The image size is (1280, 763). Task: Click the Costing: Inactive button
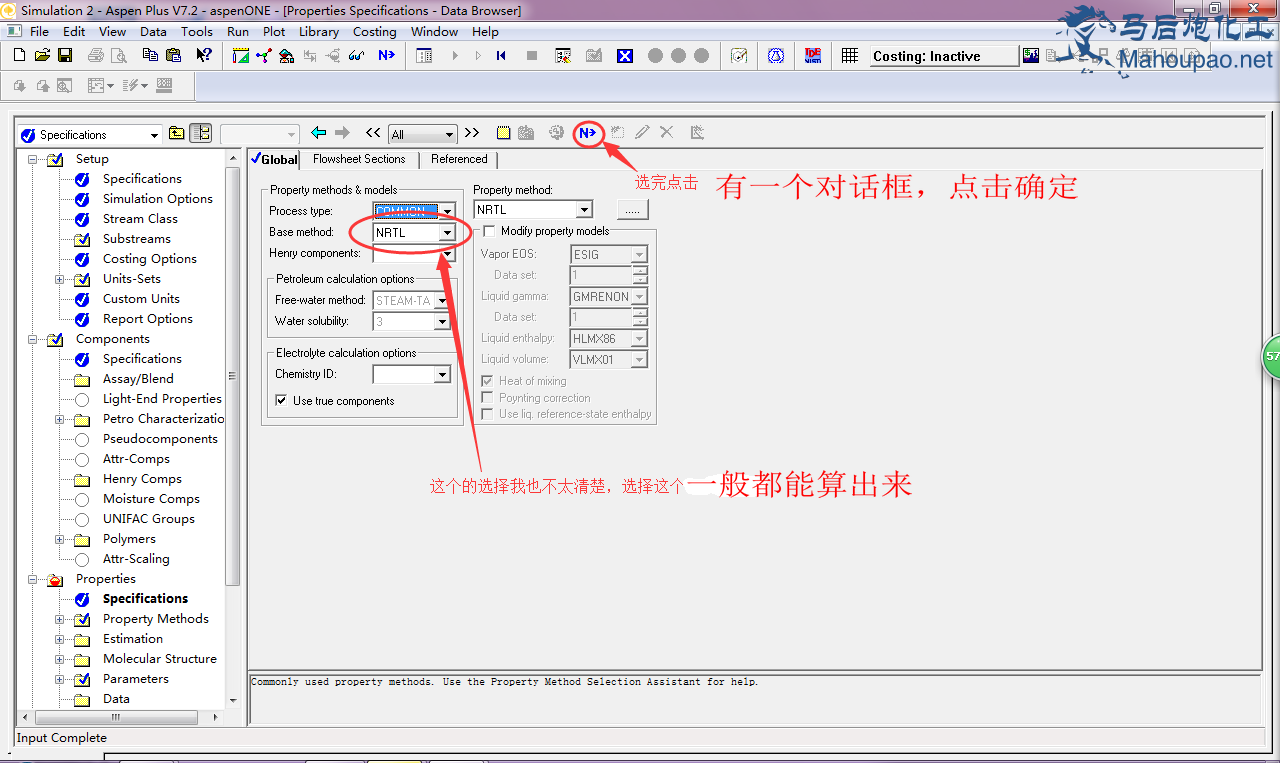click(x=943, y=56)
